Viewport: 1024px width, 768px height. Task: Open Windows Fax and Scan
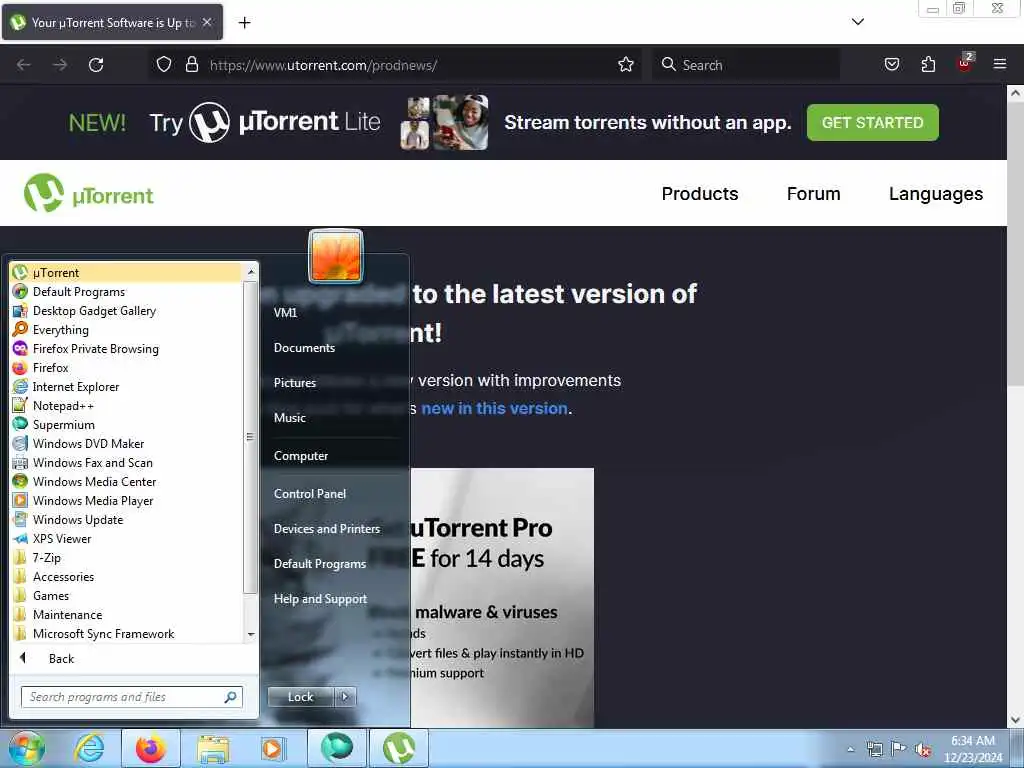127,462
